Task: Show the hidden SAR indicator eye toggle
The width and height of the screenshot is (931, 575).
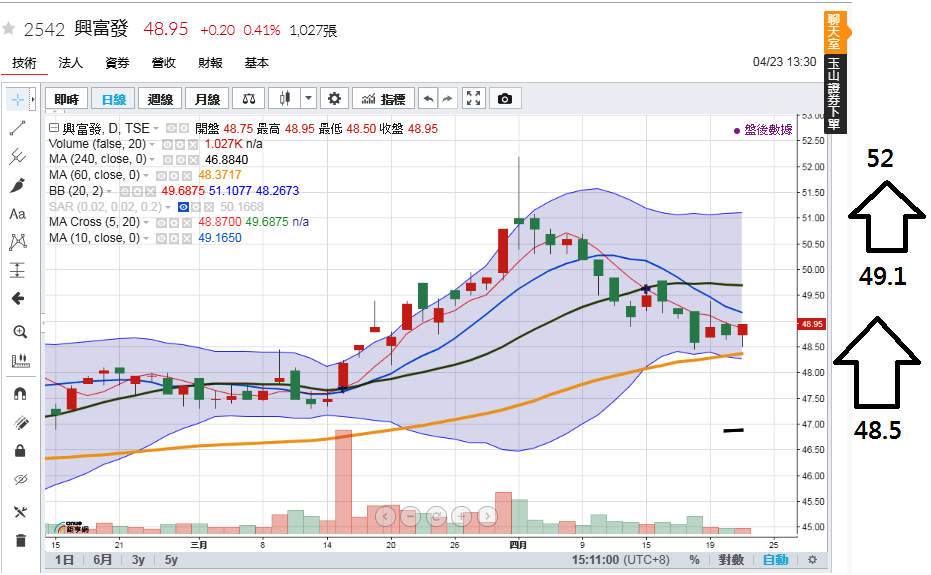Action: [x=183, y=207]
